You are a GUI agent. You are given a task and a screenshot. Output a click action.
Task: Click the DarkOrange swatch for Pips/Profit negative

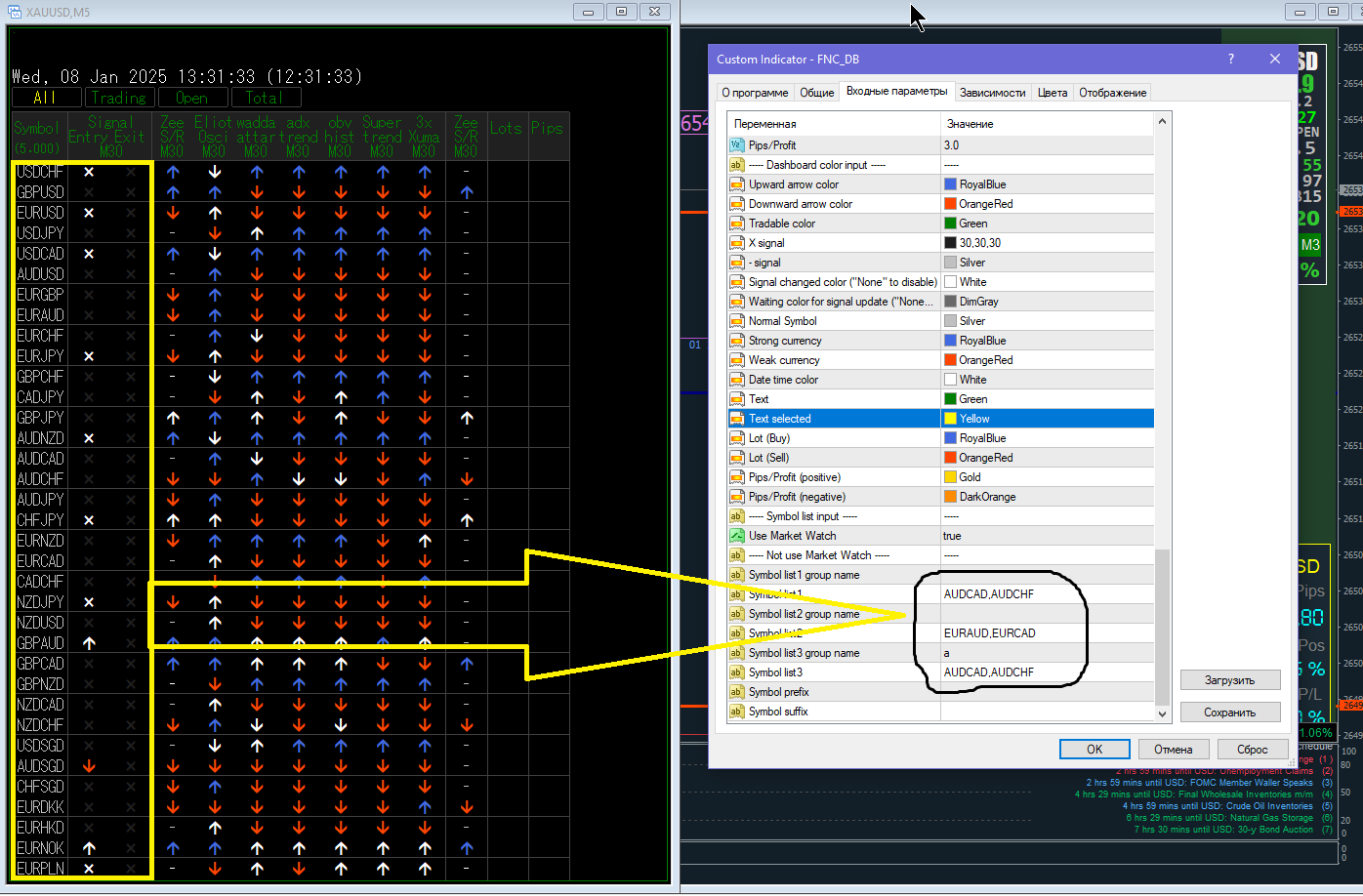tap(950, 497)
